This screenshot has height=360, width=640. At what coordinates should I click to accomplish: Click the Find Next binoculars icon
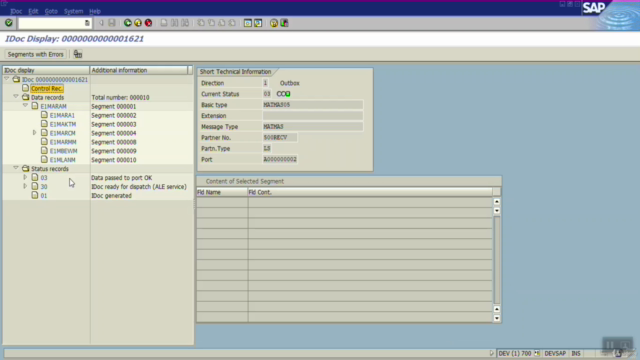185,23
